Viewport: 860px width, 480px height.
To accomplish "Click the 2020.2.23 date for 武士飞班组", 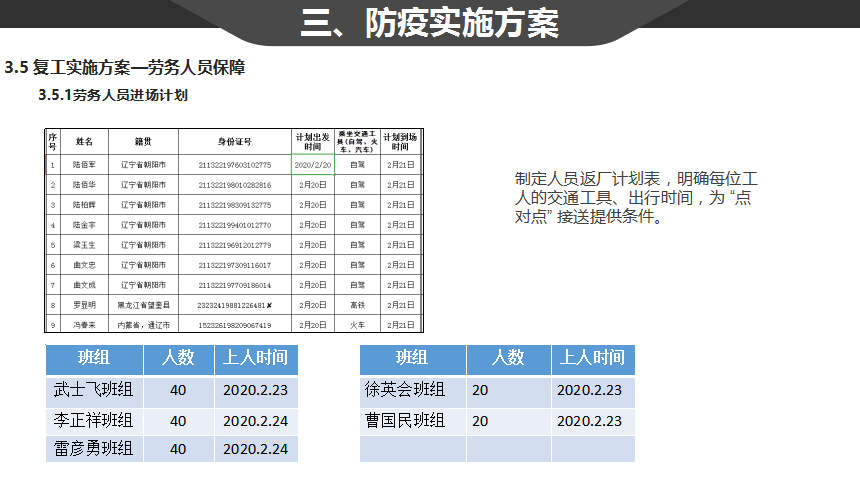I will pos(256,392).
